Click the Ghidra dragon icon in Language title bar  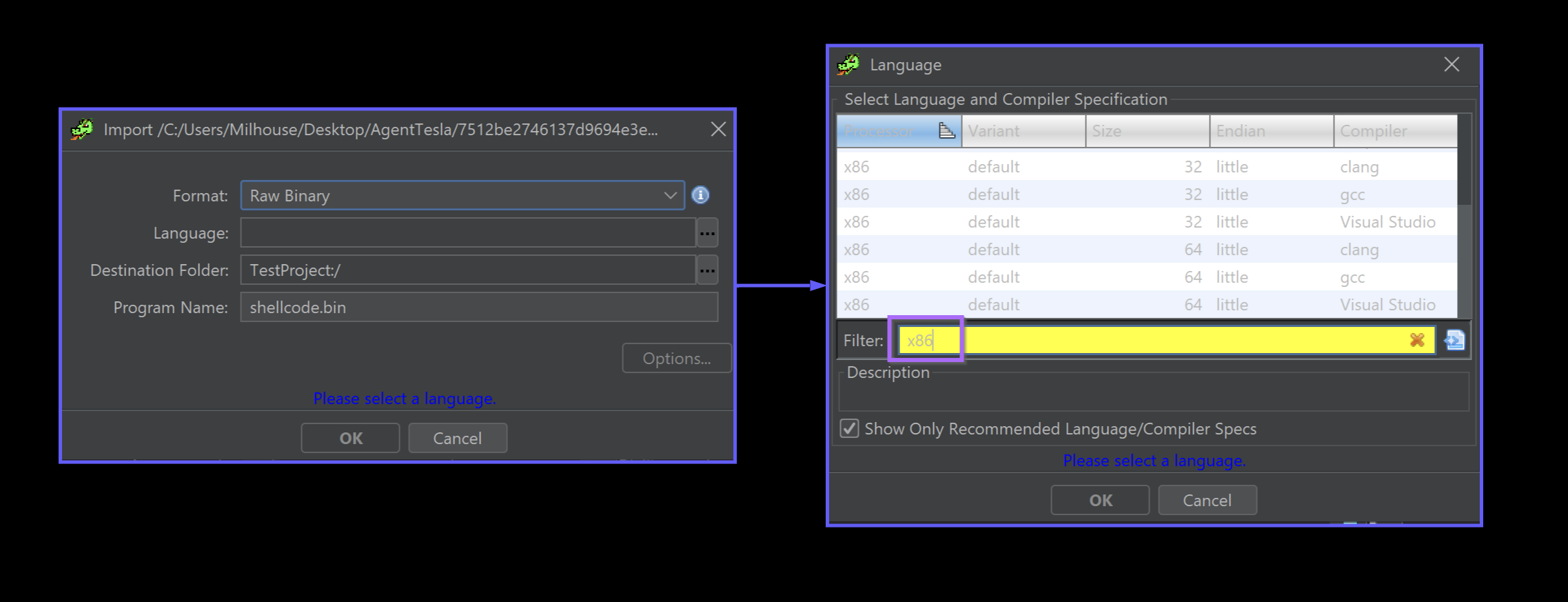click(848, 65)
